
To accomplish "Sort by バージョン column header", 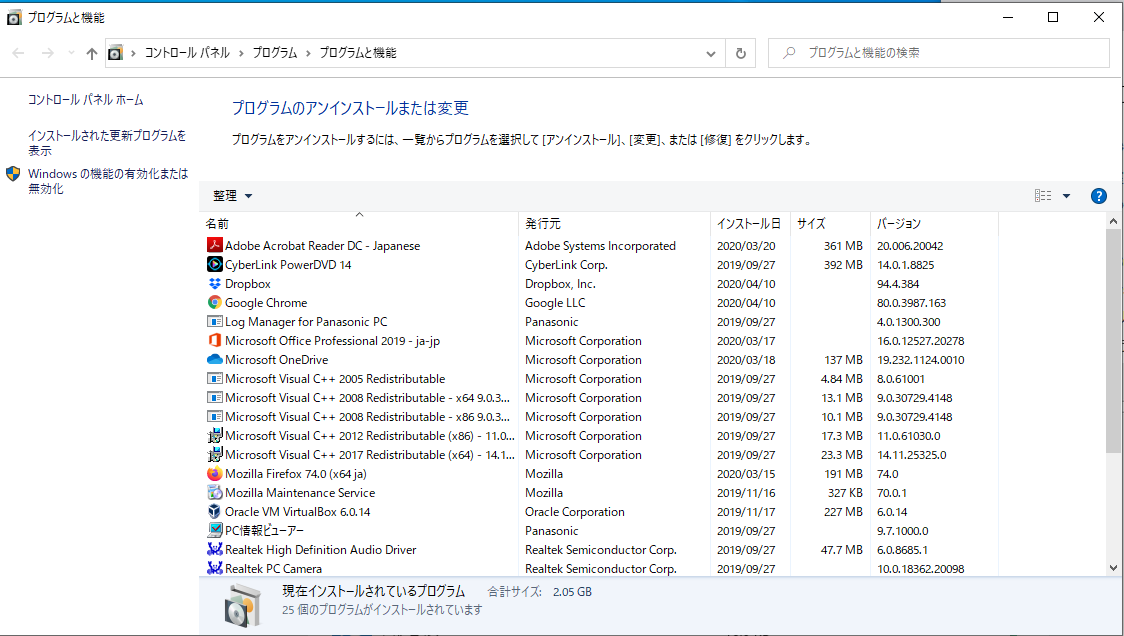I will pos(934,224).
